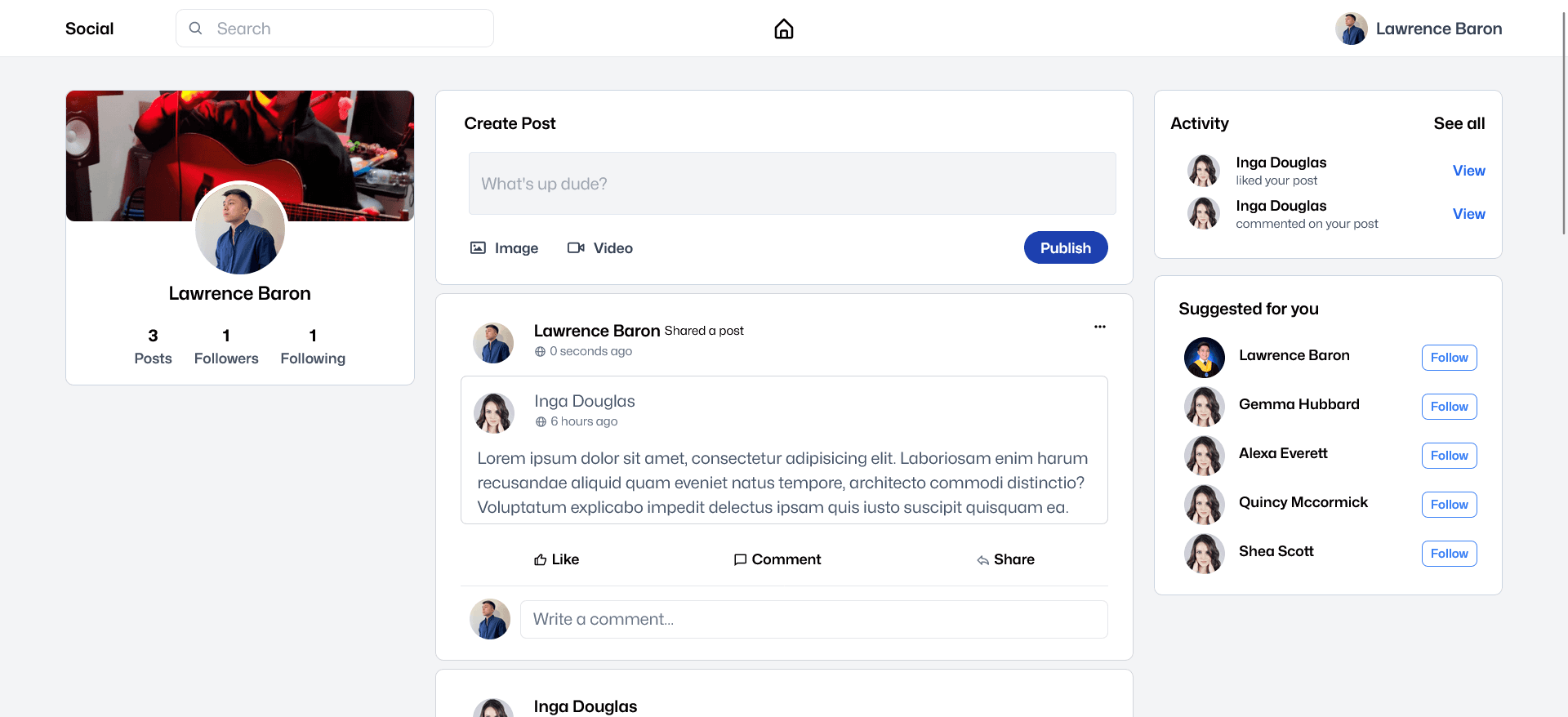Image resolution: width=1568 pixels, height=717 pixels.
Task: Open Gemma Hubbard's suggested avatar
Action: [1205, 407]
